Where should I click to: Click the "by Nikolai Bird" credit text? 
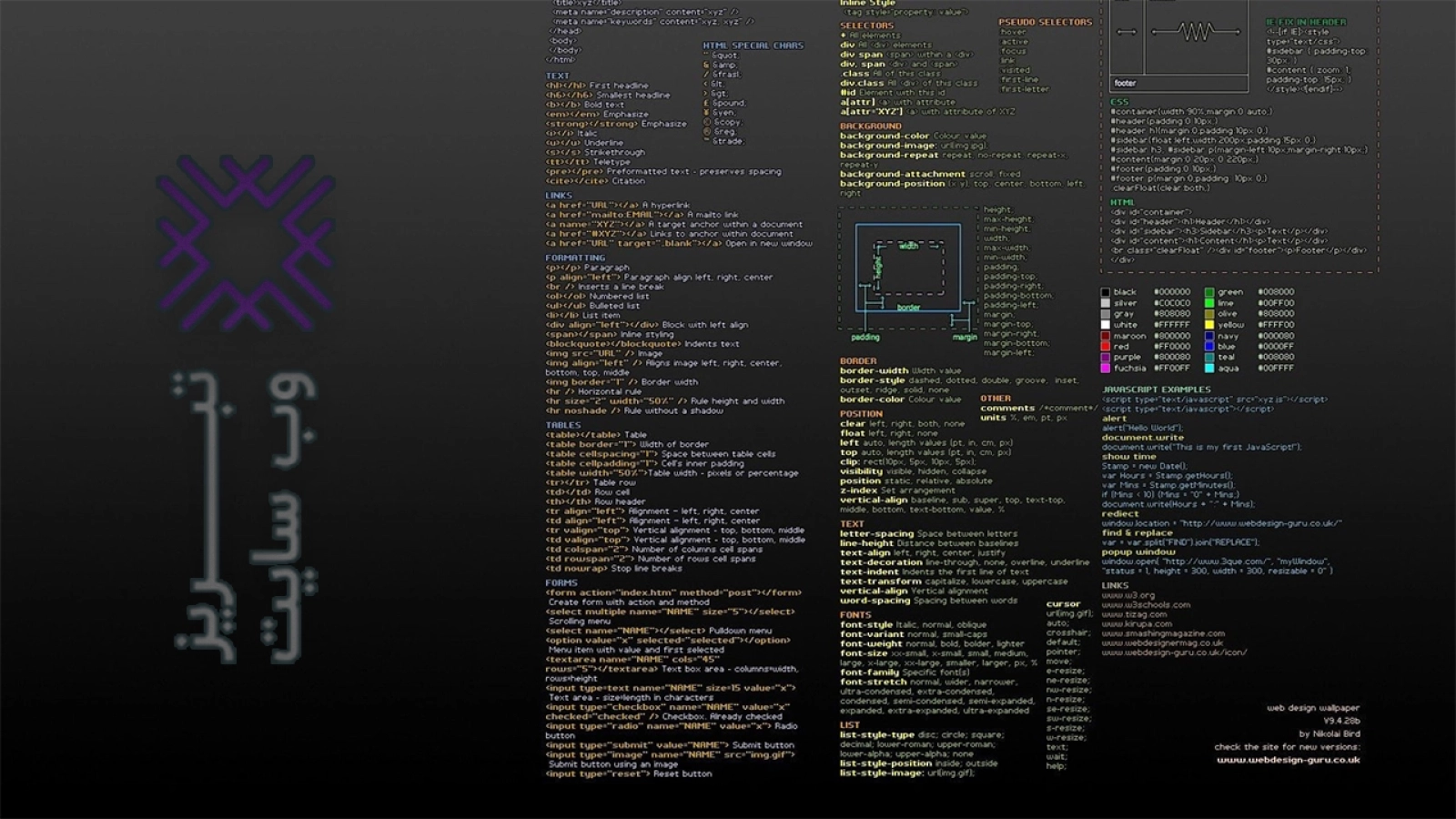(x=1330, y=733)
